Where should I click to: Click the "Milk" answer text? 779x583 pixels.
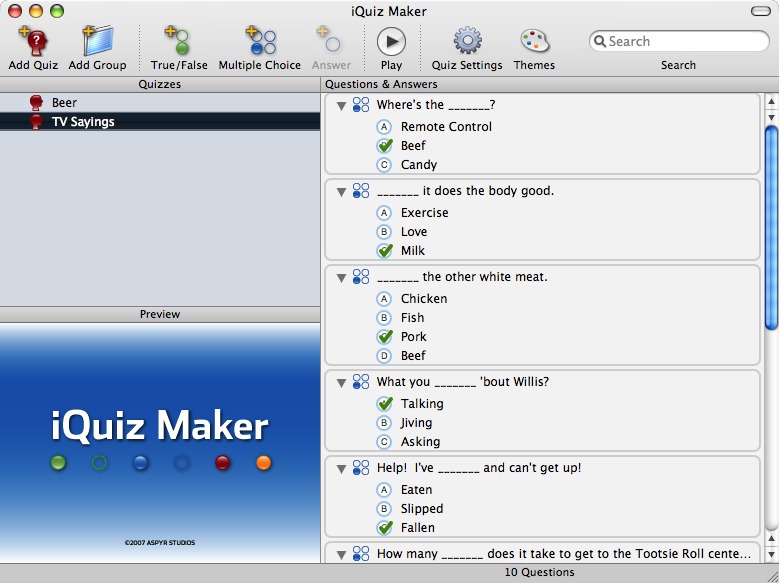(x=413, y=250)
